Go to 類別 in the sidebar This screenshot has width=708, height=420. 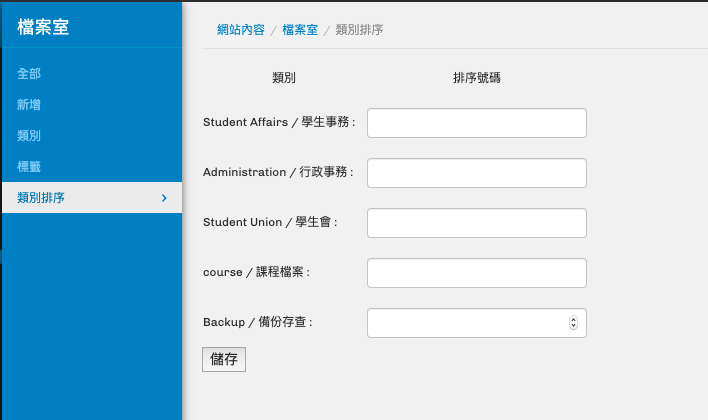coord(29,136)
